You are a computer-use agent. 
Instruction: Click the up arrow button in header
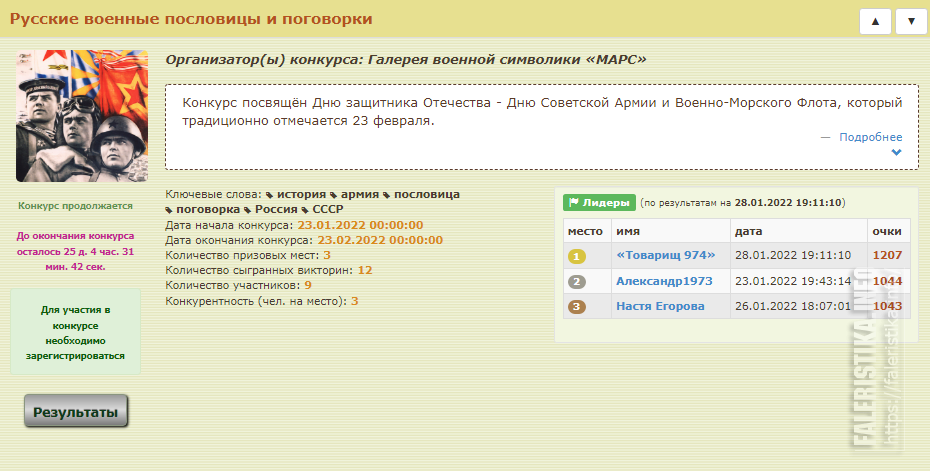pyautogui.click(x=875, y=21)
